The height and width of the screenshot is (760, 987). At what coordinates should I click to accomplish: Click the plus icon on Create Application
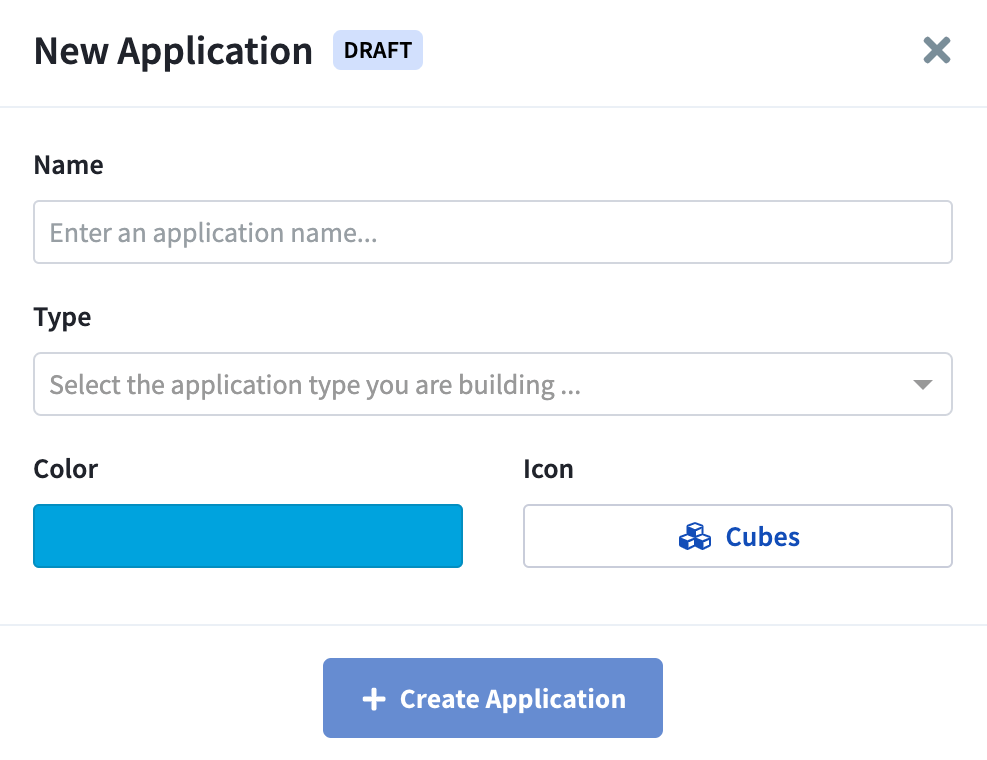click(373, 699)
